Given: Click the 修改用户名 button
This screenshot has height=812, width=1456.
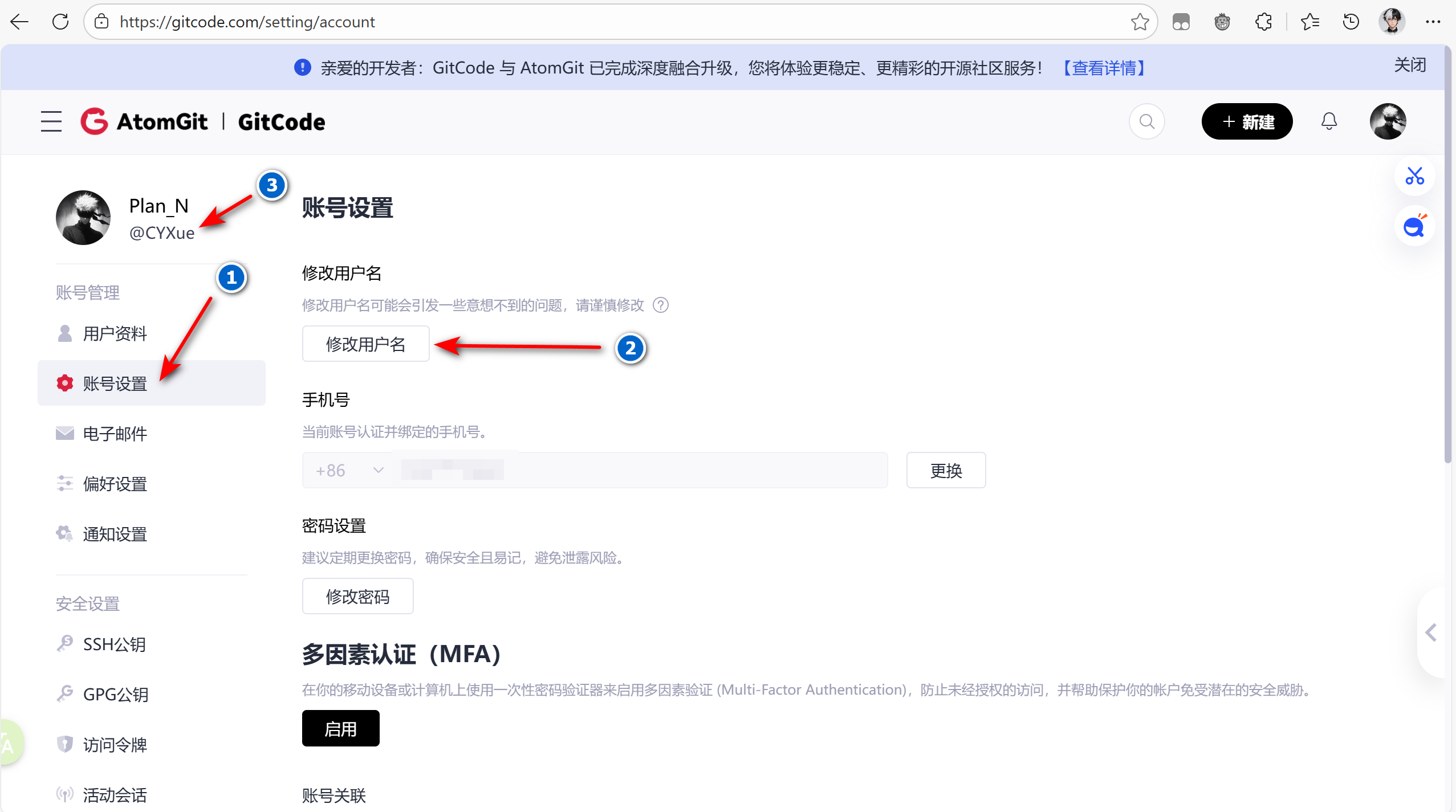Looking at the screenshot, I should tap(365, 344).
